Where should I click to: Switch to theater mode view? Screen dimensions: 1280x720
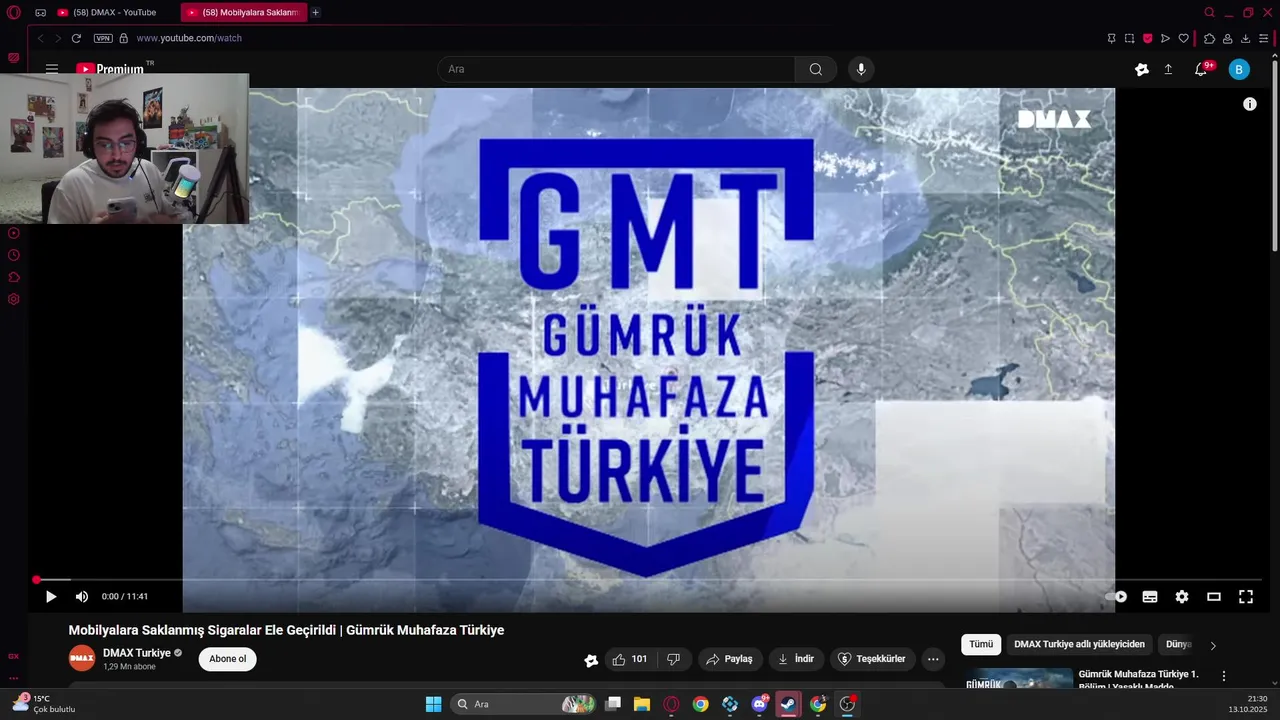pos(1214,597)
